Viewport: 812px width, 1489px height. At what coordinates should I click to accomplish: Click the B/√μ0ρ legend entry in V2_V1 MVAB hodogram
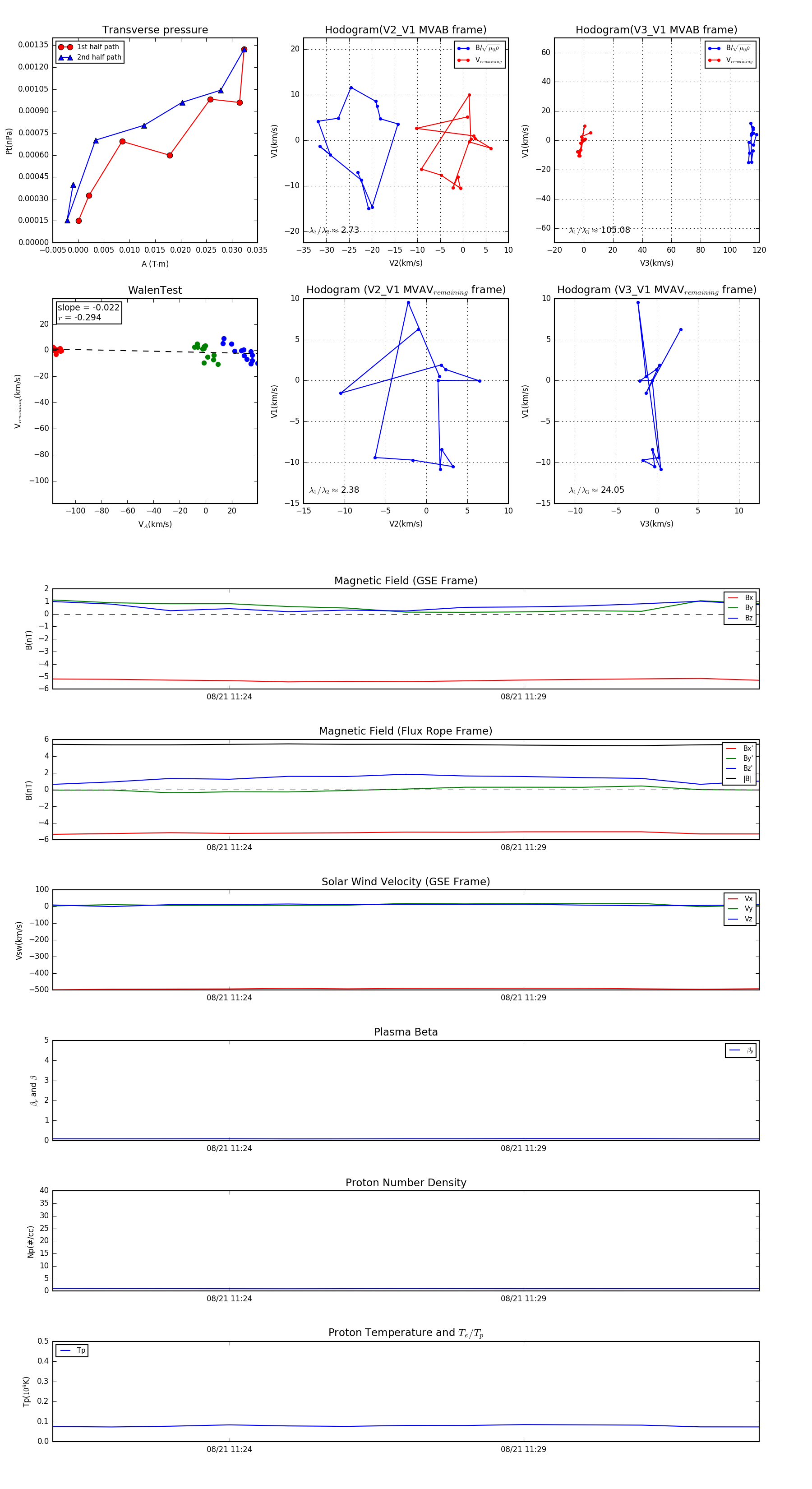click(x=479, y=49)
